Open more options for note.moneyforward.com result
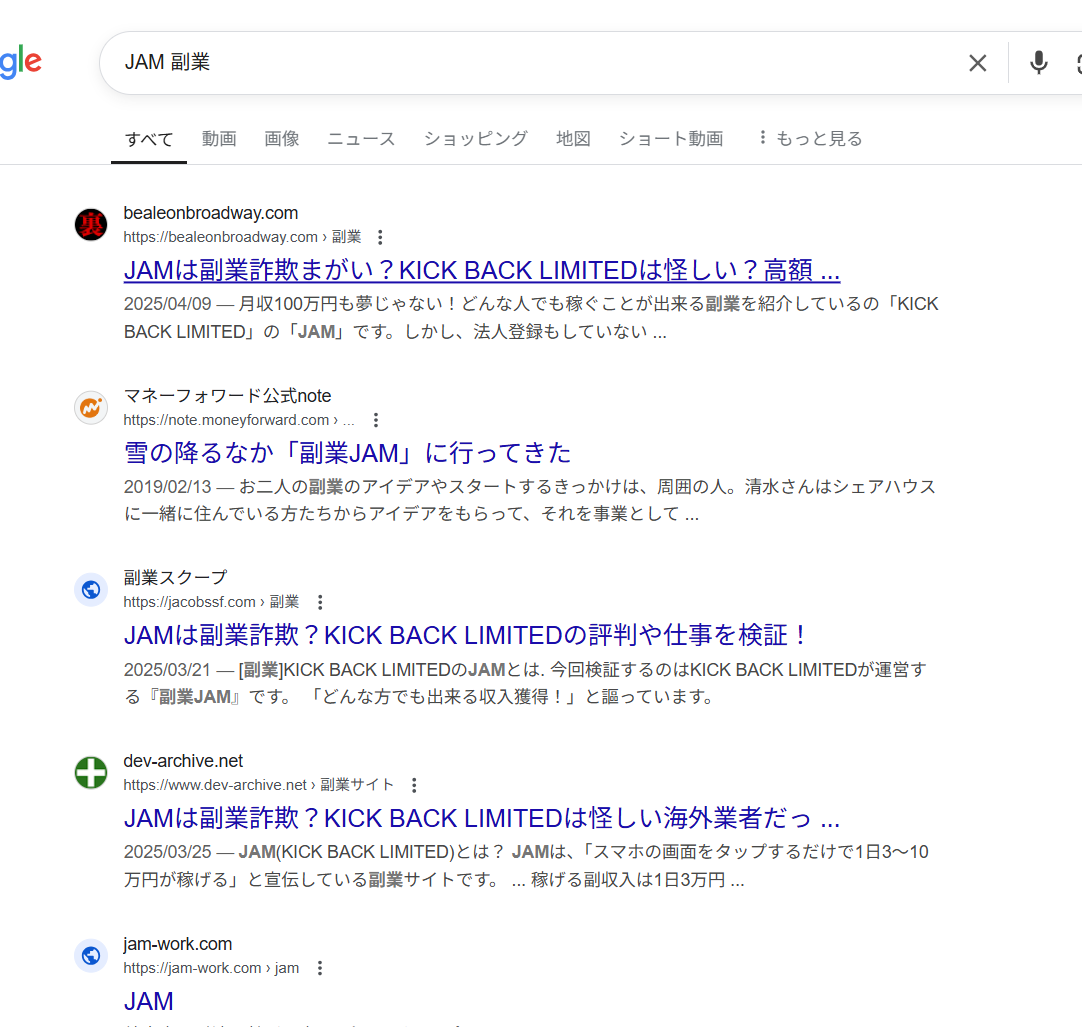Image resolution: width=1082 pixels, height=1027 pixels. pyautogui.click(x=375, y=420)
